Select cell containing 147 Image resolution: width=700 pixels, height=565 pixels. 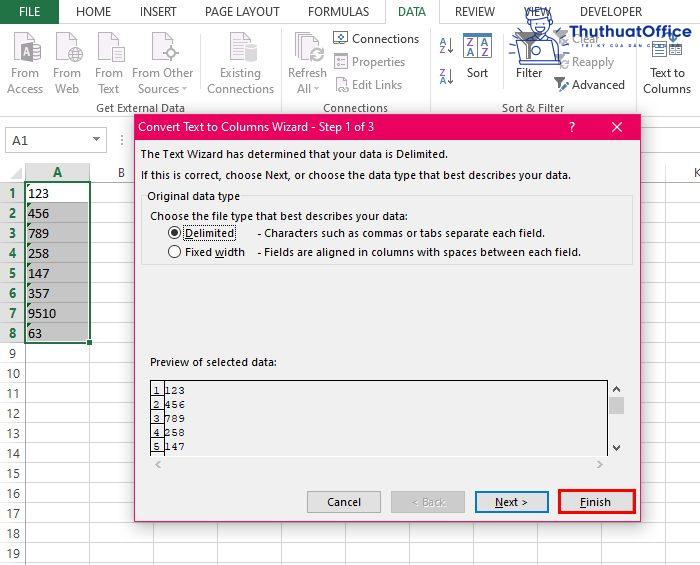pyautogui.click(x=57, y=273)
